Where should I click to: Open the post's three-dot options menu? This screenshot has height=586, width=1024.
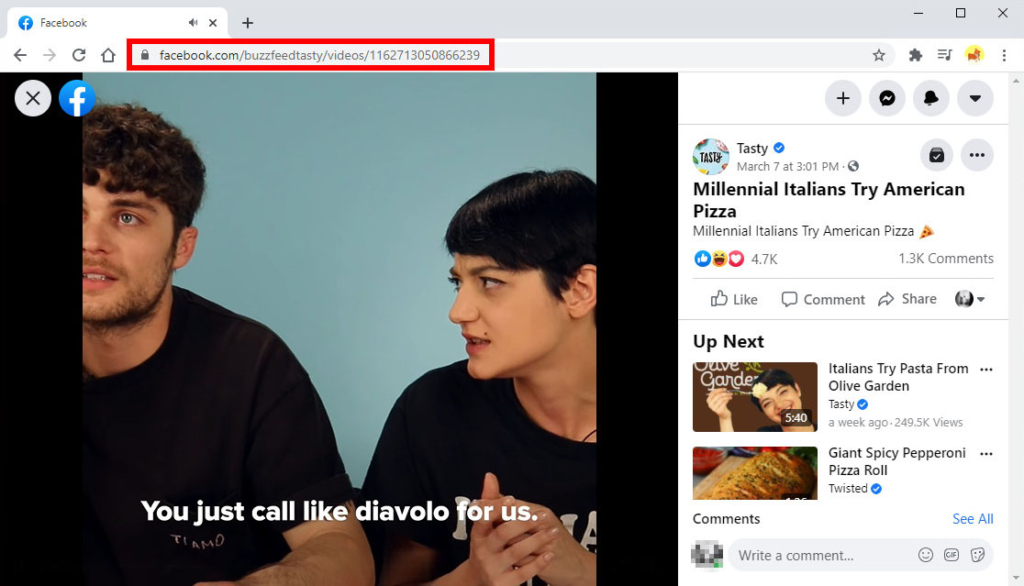pos(977,154)
